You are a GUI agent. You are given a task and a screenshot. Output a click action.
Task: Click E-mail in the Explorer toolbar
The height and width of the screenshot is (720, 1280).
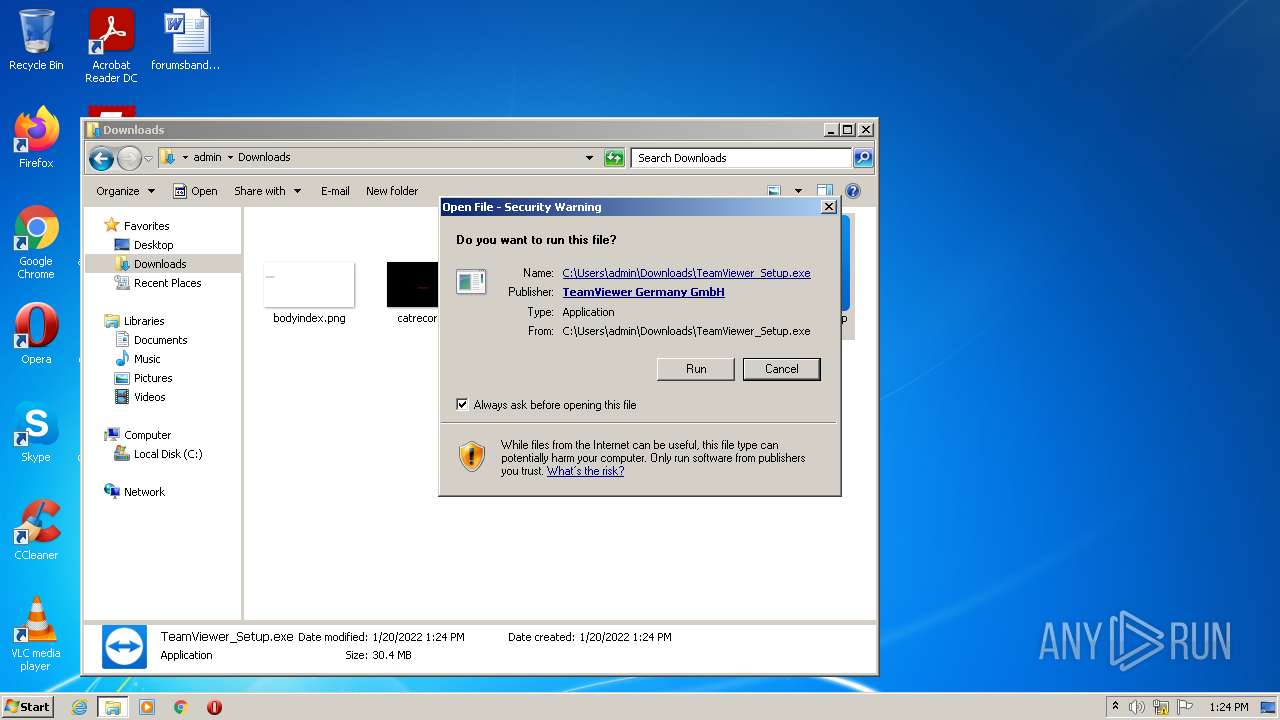coord(335,191)
